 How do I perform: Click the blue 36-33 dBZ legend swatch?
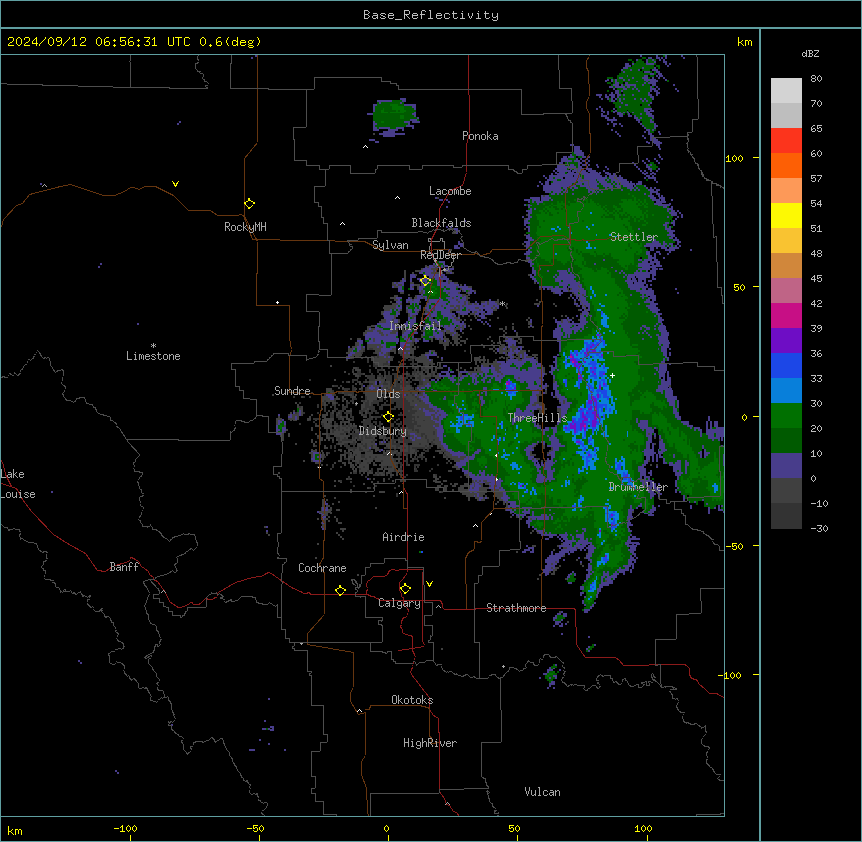pos(786,365)
